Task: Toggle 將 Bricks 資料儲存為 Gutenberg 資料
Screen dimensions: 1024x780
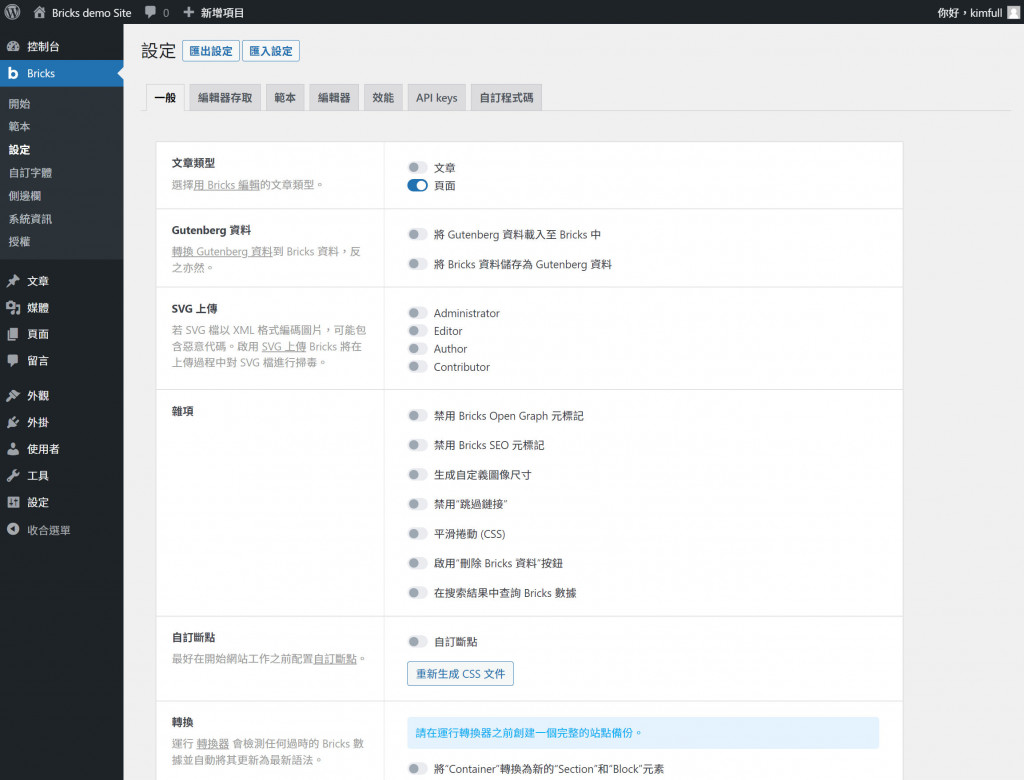Action: point(417,264)
